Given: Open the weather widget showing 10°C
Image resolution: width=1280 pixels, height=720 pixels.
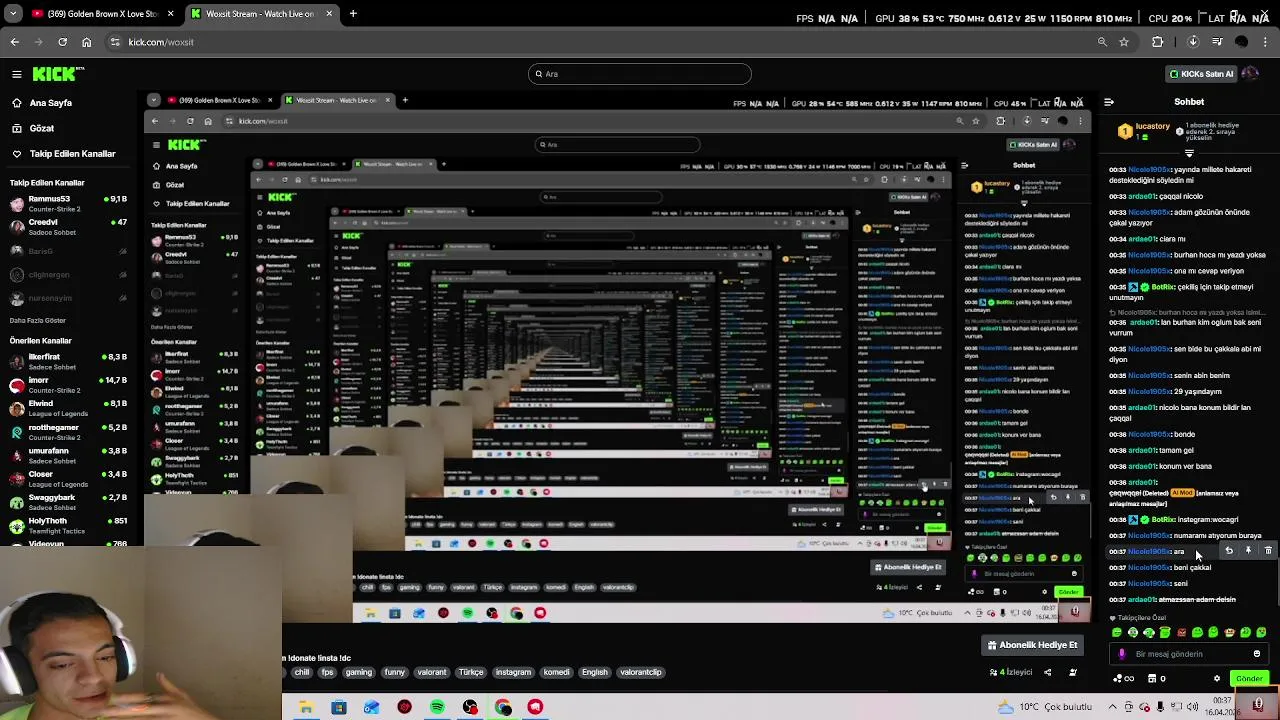Looking at the screenshot, I should 1043,707.
